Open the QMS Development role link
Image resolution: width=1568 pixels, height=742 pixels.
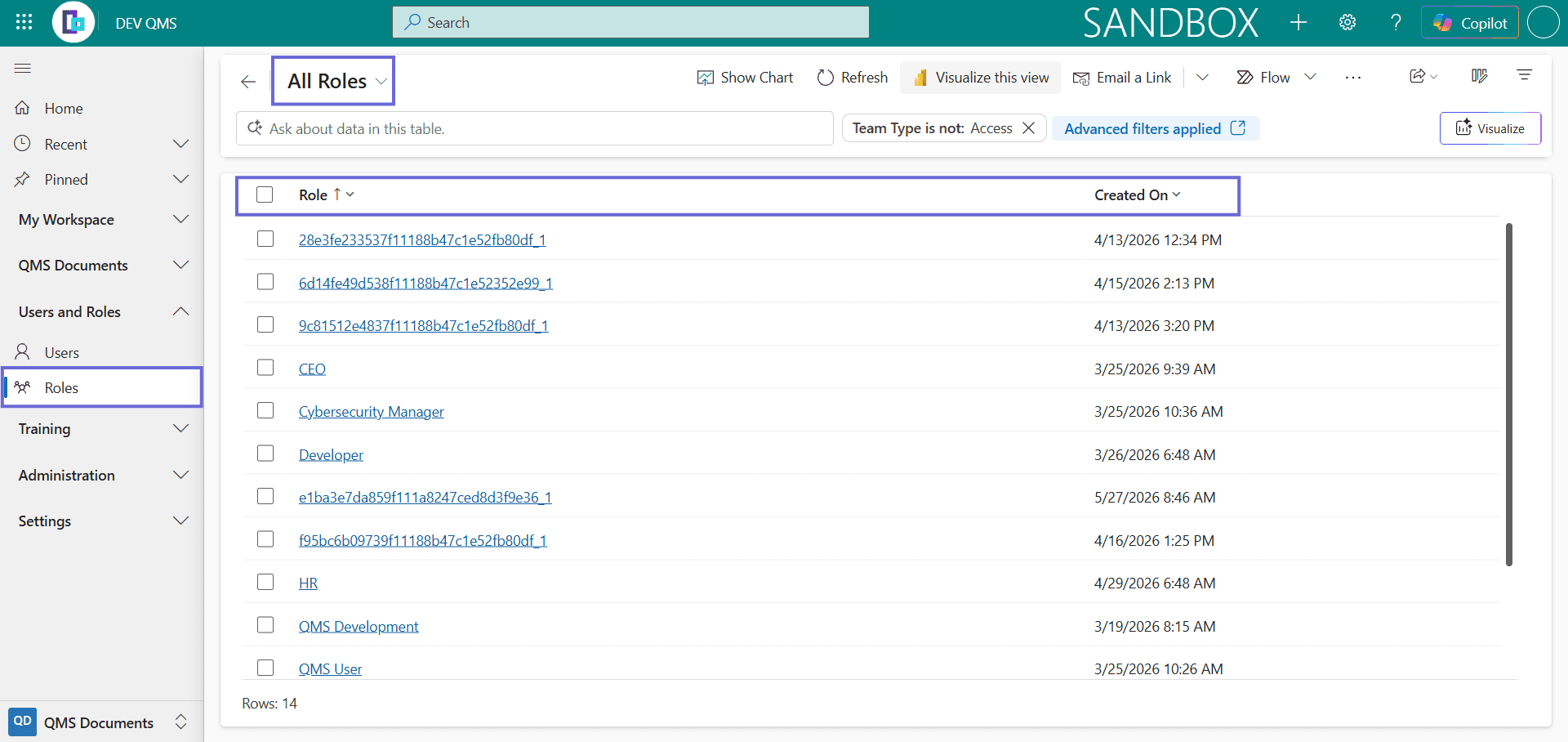359,626
